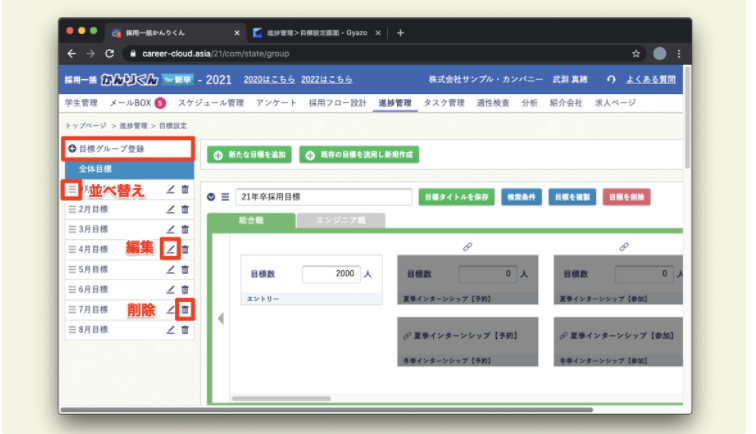The image size is (756, 434).
Task: Click the 8月目標 list item text
Action: click(x=94, y=330)
